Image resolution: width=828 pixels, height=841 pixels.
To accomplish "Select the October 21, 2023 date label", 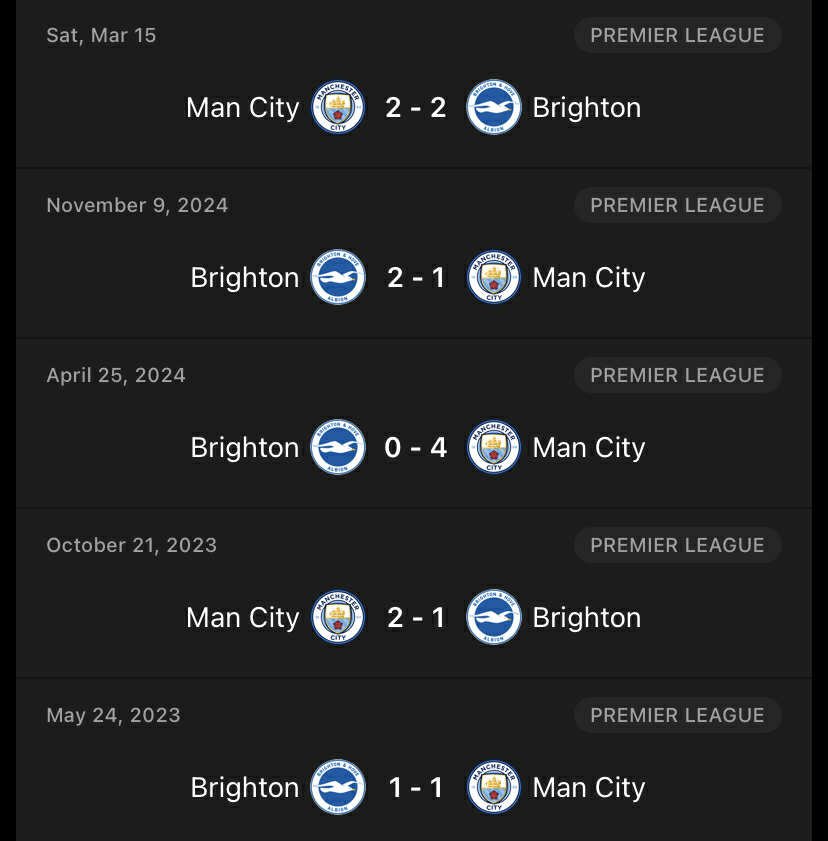I will (131, 545).
